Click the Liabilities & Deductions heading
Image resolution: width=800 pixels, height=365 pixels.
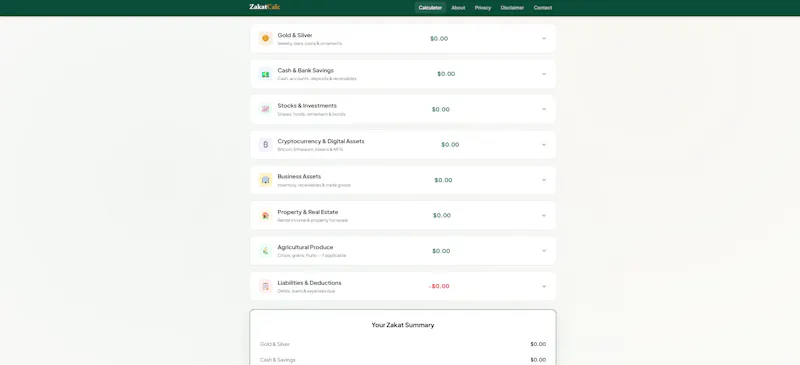(309, 283)
